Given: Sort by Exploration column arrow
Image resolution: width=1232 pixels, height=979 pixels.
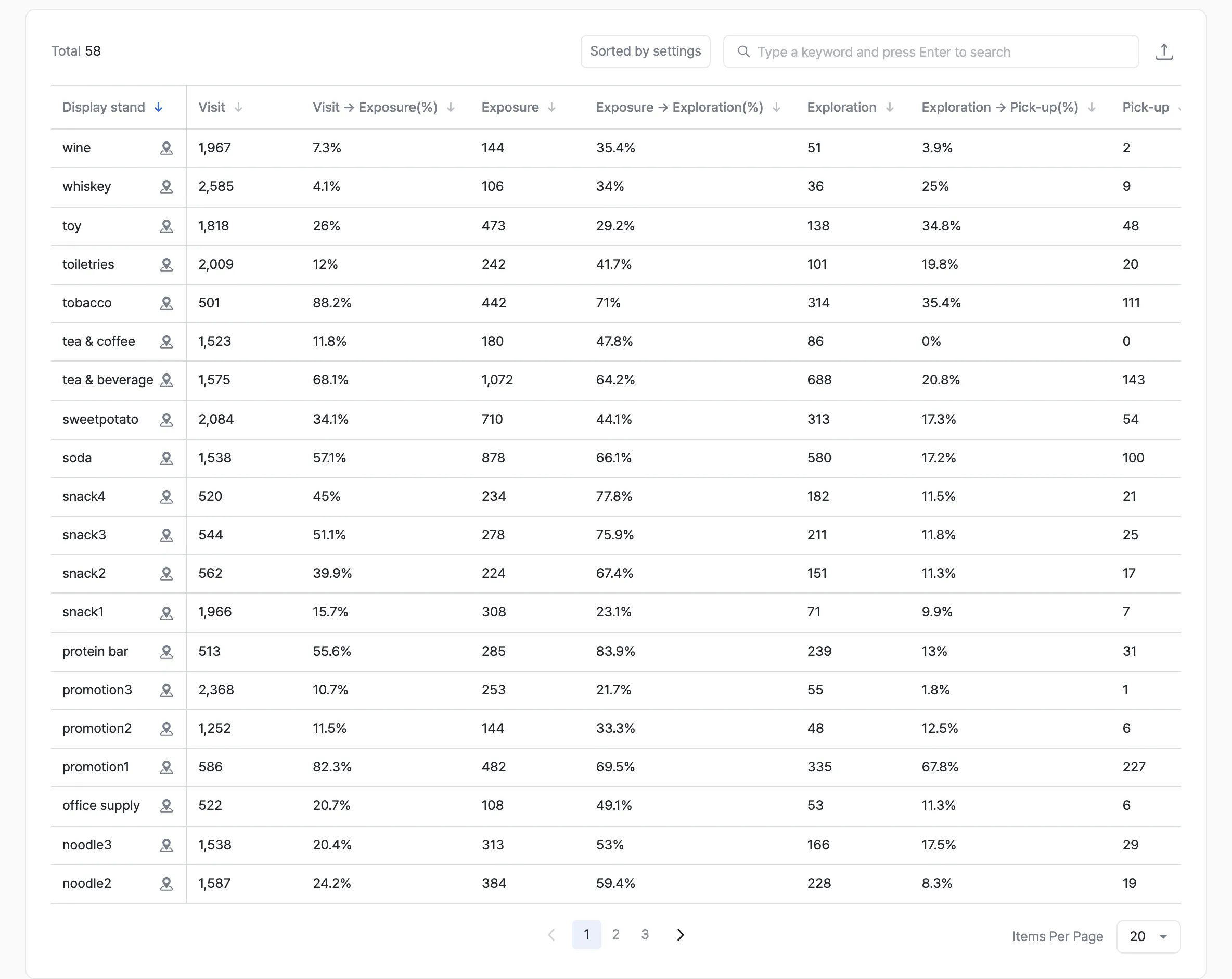Looking at the screenshot, I should click(889, 107).
